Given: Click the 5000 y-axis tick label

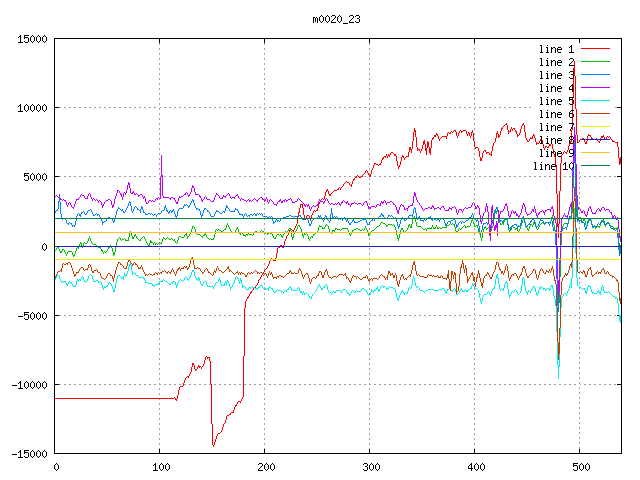Looking at the screenshot, I should pyautogui.click(x=35, y=177).
